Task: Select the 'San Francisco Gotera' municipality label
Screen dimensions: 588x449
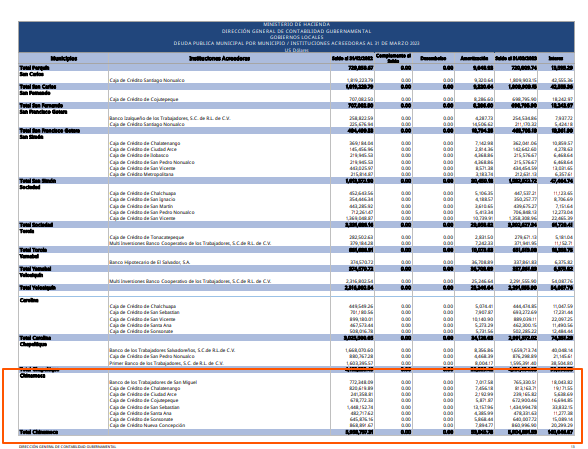Action: point(44,112)
